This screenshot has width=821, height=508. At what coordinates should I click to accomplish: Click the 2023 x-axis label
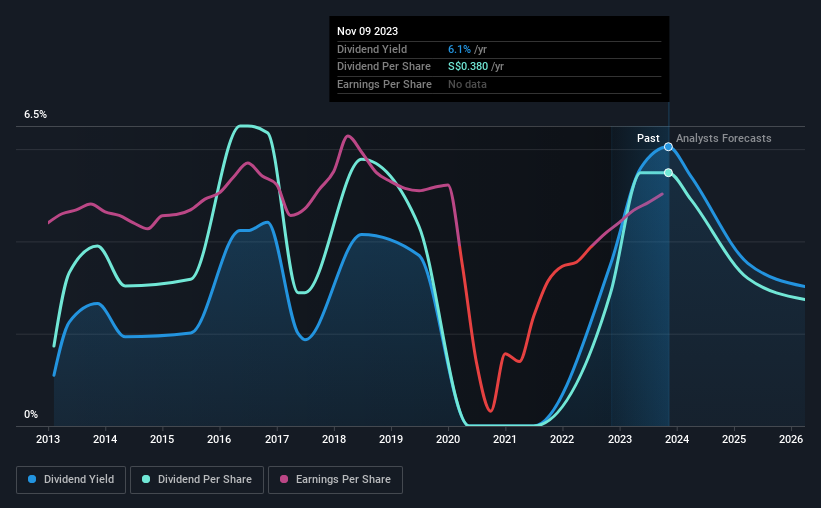tap(619, 439)
